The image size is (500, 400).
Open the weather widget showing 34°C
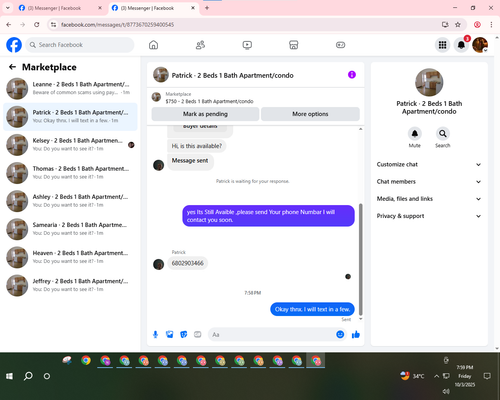coord(412,376)
